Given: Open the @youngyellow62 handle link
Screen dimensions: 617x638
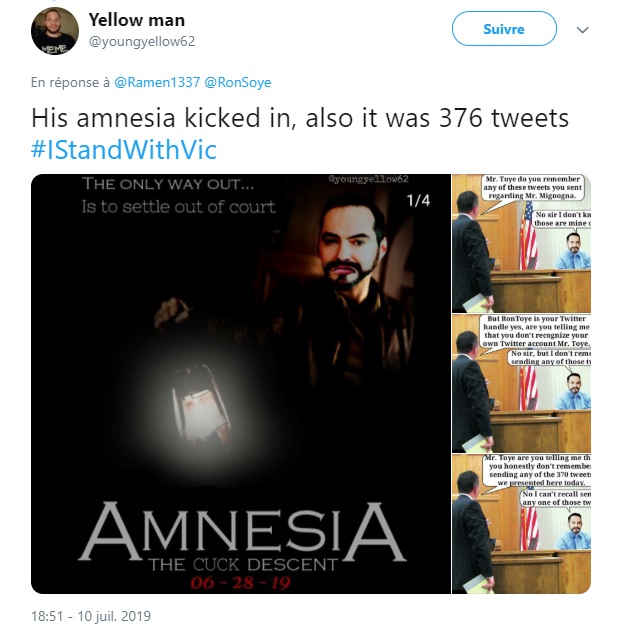Looking at the screenshot, I should click(x=142, y=42).
